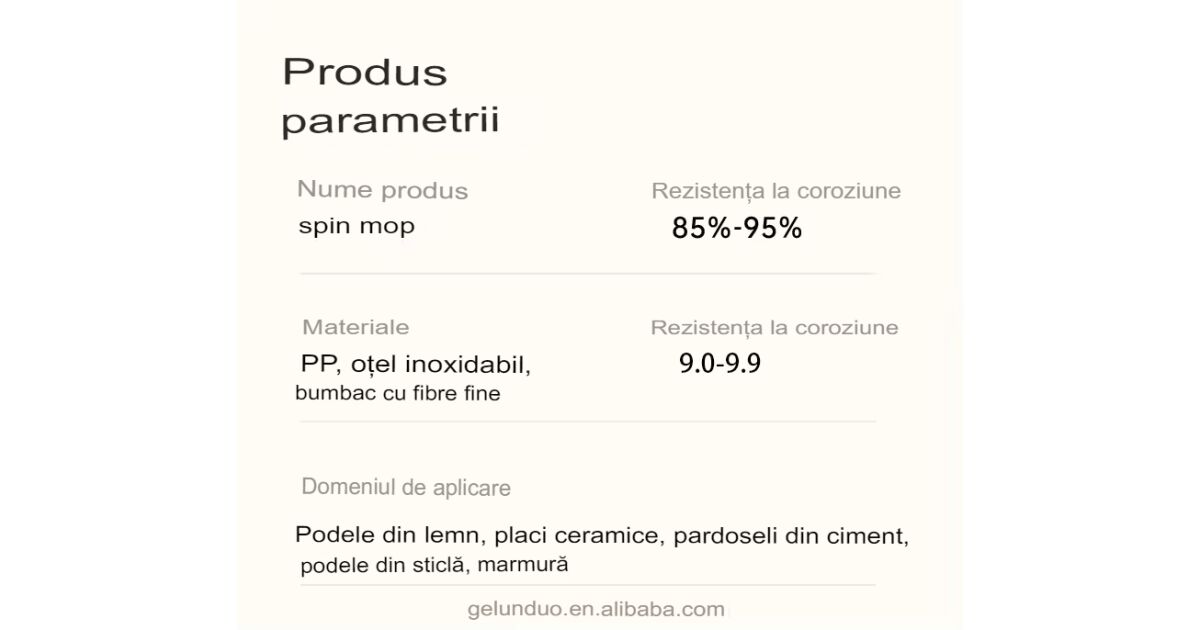The height and width of the screenshot is (630, 1200).
Task: Click the divider below "bumbac cu fibre fine"
Action: point(588,421)
